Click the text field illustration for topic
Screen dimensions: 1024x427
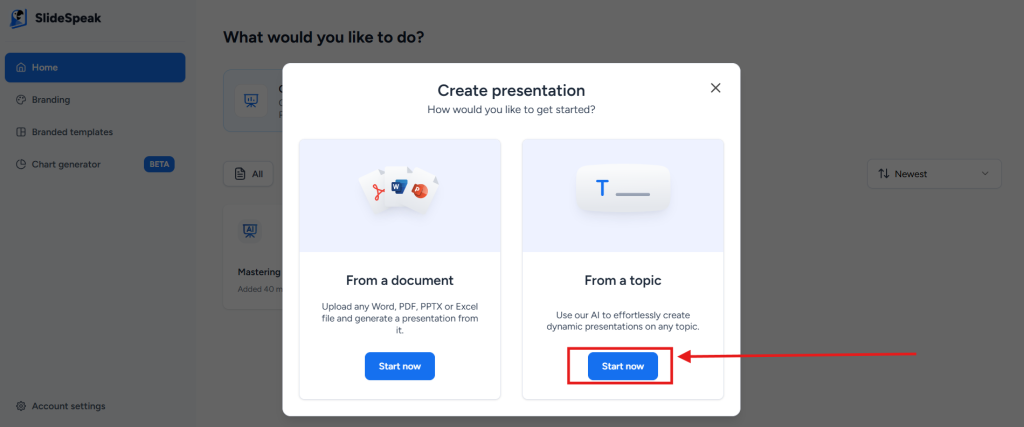point(623,188)
